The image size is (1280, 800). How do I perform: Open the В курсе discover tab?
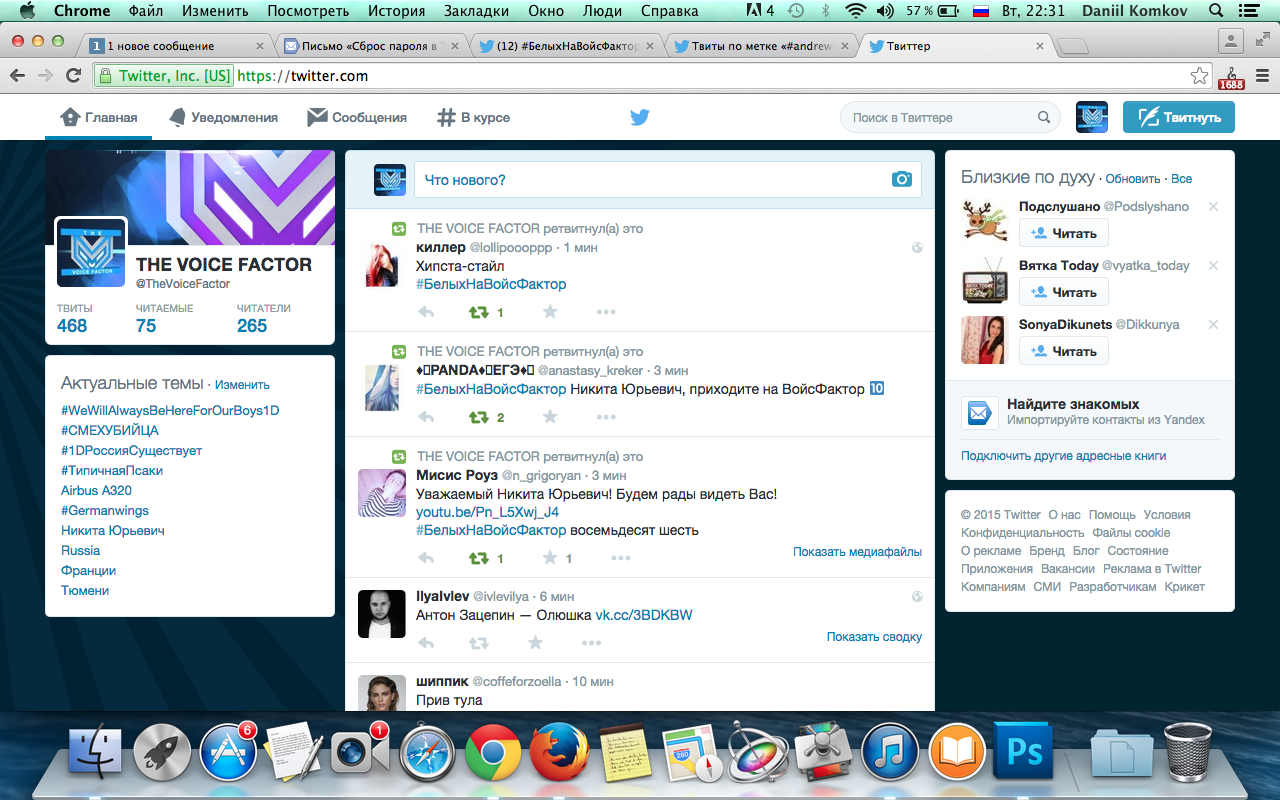click(474, 117)
